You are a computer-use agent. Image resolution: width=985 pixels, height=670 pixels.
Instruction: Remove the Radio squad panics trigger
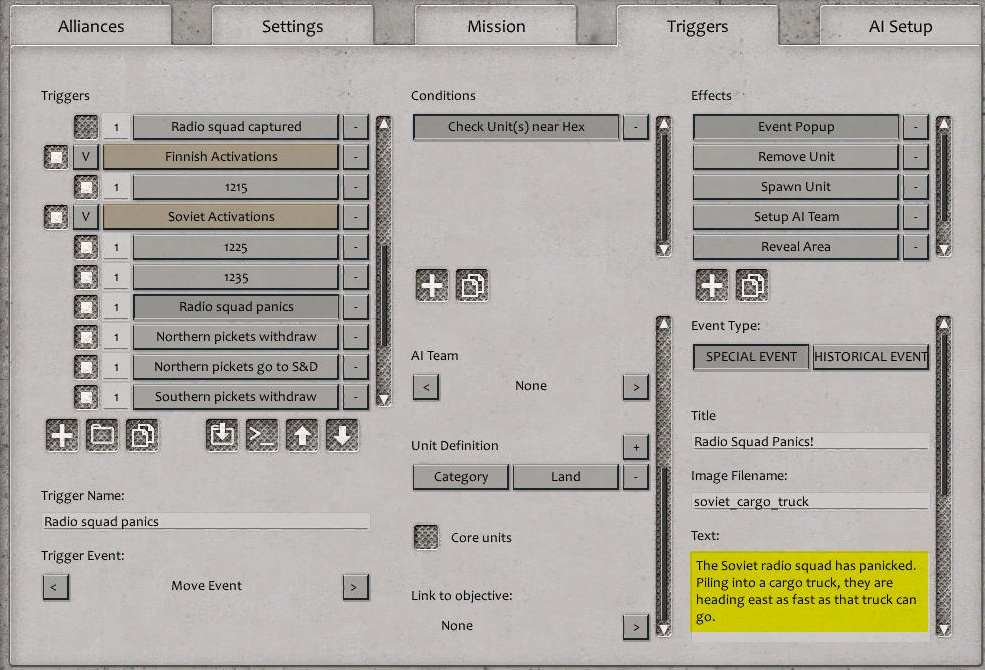point(356,307)
